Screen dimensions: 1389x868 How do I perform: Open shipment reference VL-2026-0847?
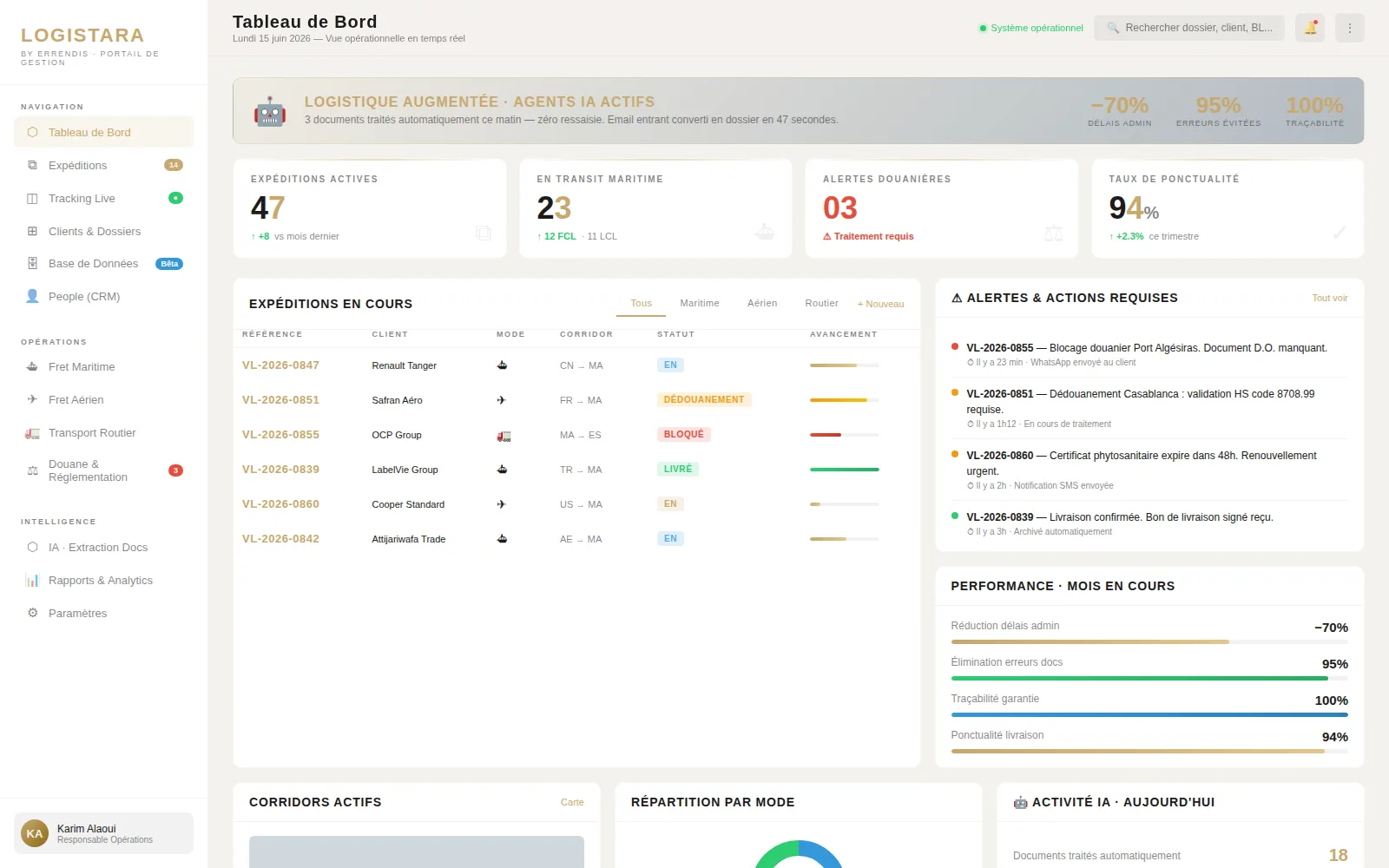click(280, 365)
